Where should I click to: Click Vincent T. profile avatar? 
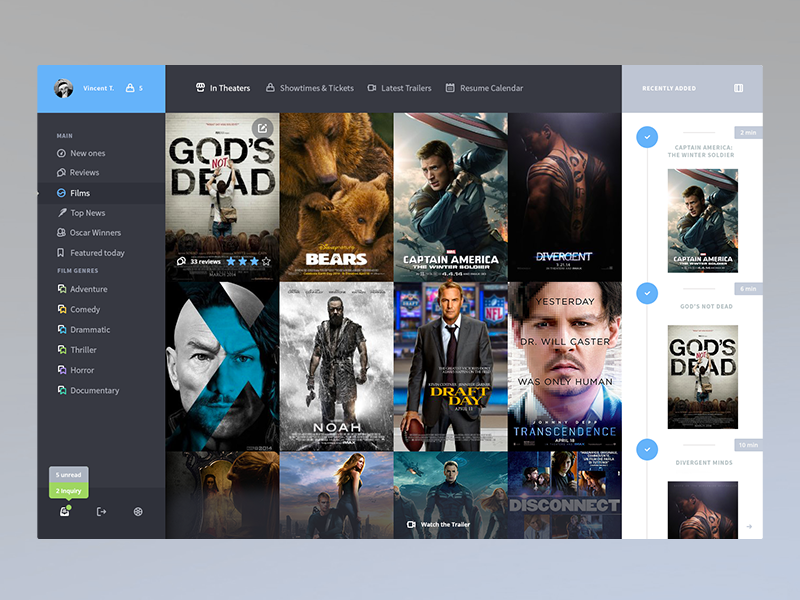64,88
